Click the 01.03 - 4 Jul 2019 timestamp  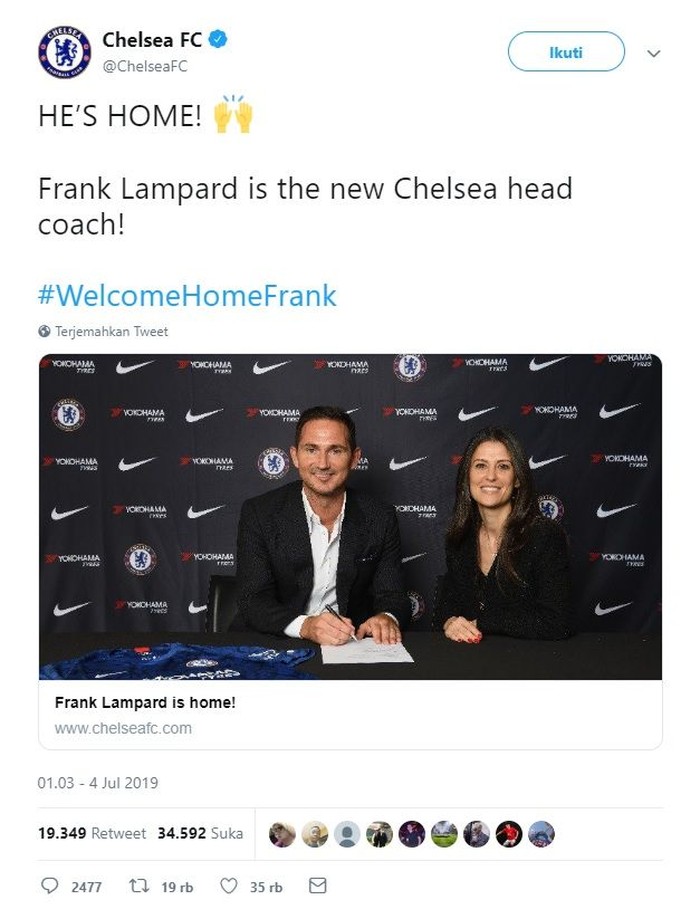click(98, 783)
